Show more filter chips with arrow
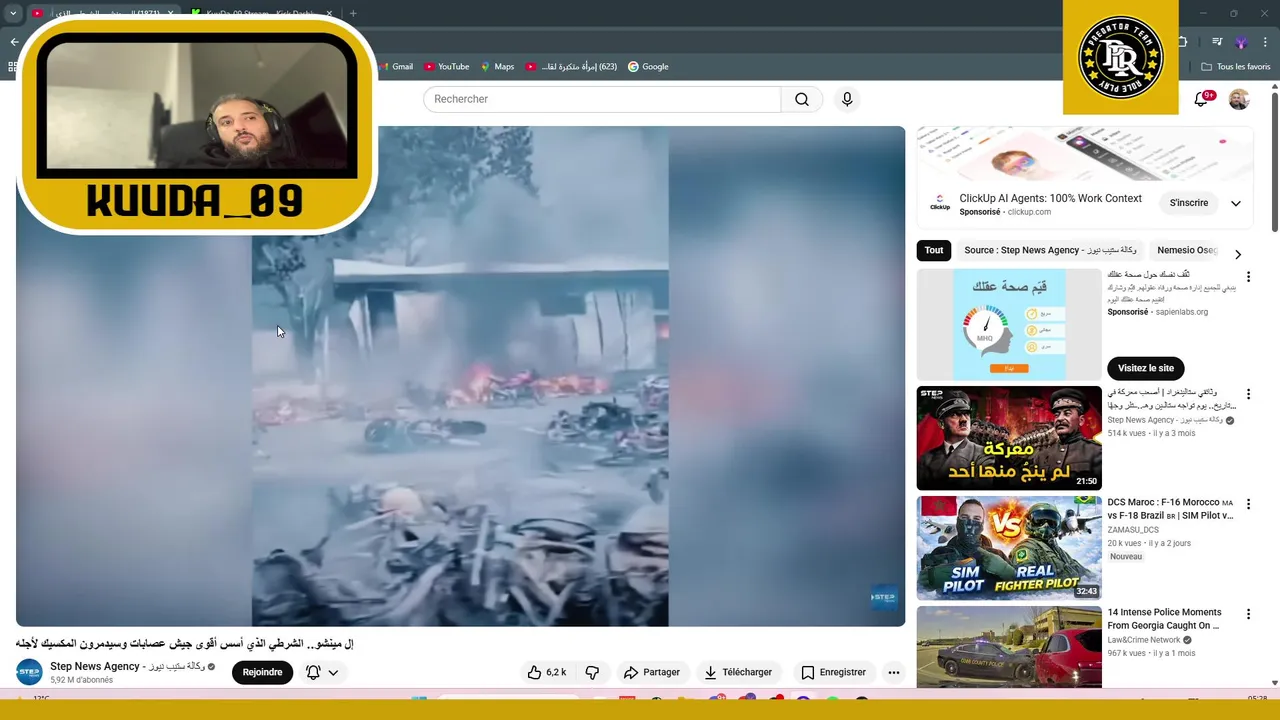Viewport: 1280px width, 720px height. coord(1237,254)
